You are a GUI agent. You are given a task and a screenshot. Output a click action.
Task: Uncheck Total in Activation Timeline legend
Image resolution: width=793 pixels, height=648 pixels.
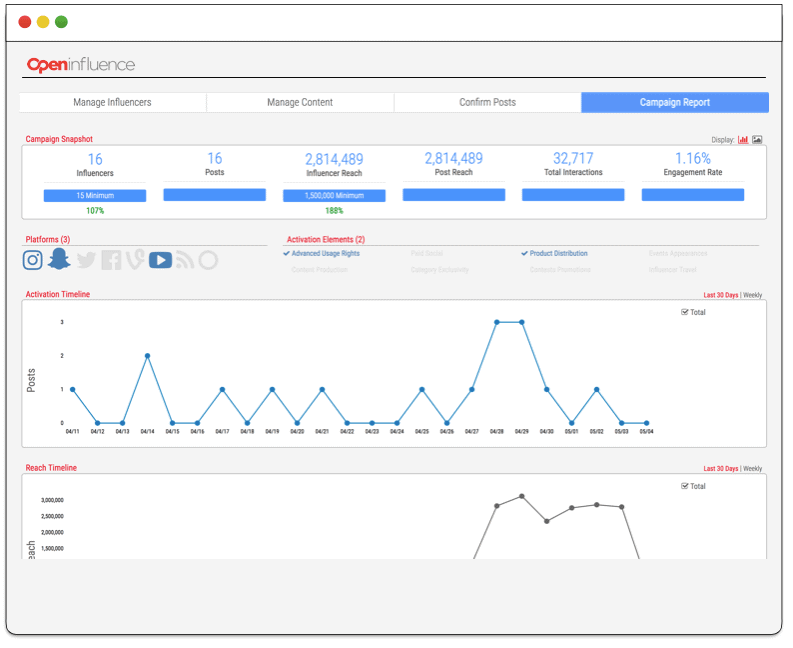(x=684, y=312)
